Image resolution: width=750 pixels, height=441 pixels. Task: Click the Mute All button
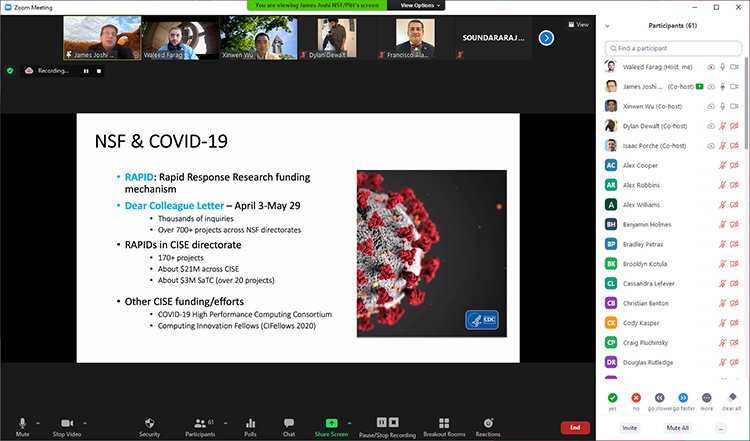click(677, 428)
